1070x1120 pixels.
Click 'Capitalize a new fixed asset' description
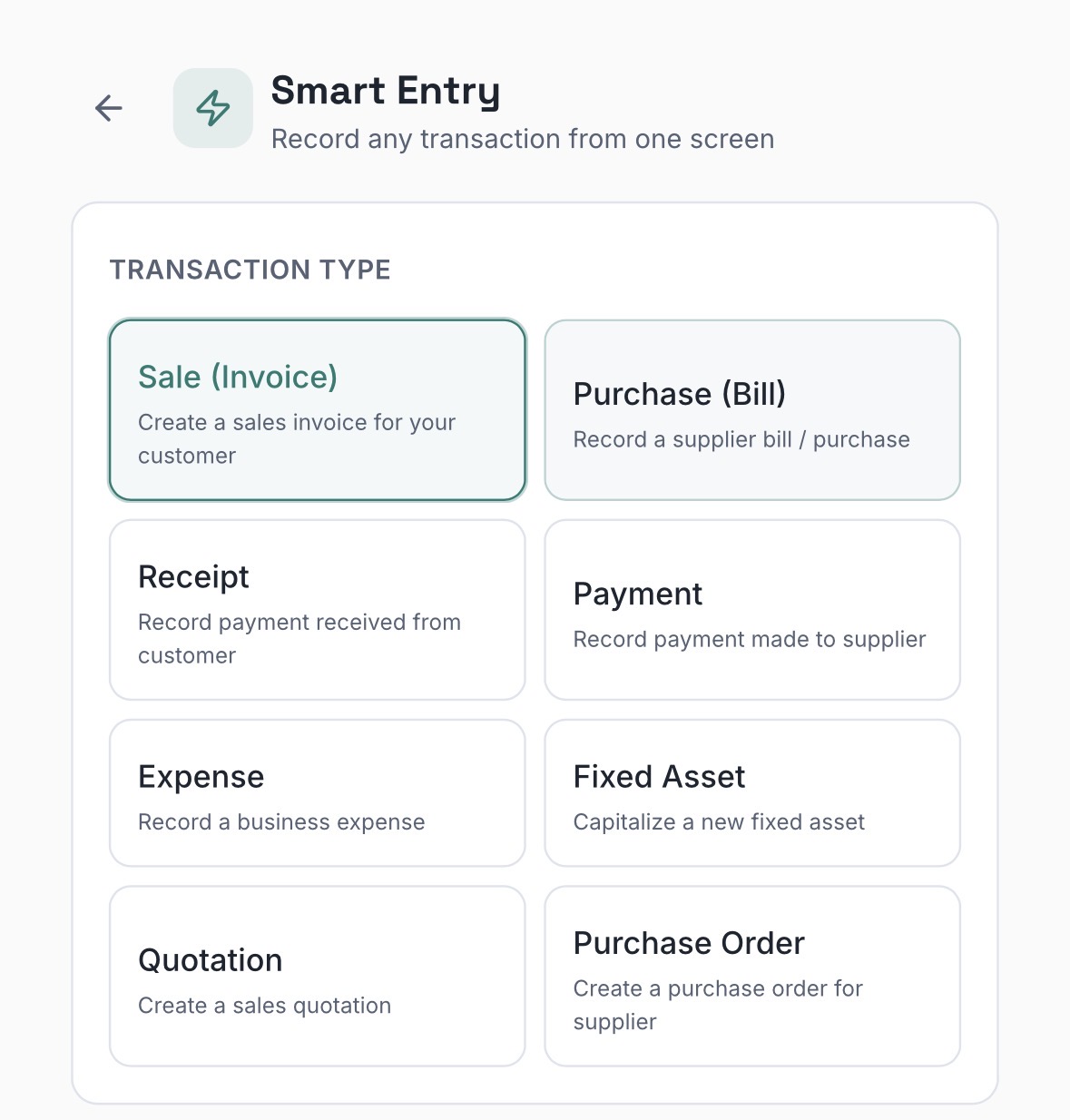coord(719,822)
